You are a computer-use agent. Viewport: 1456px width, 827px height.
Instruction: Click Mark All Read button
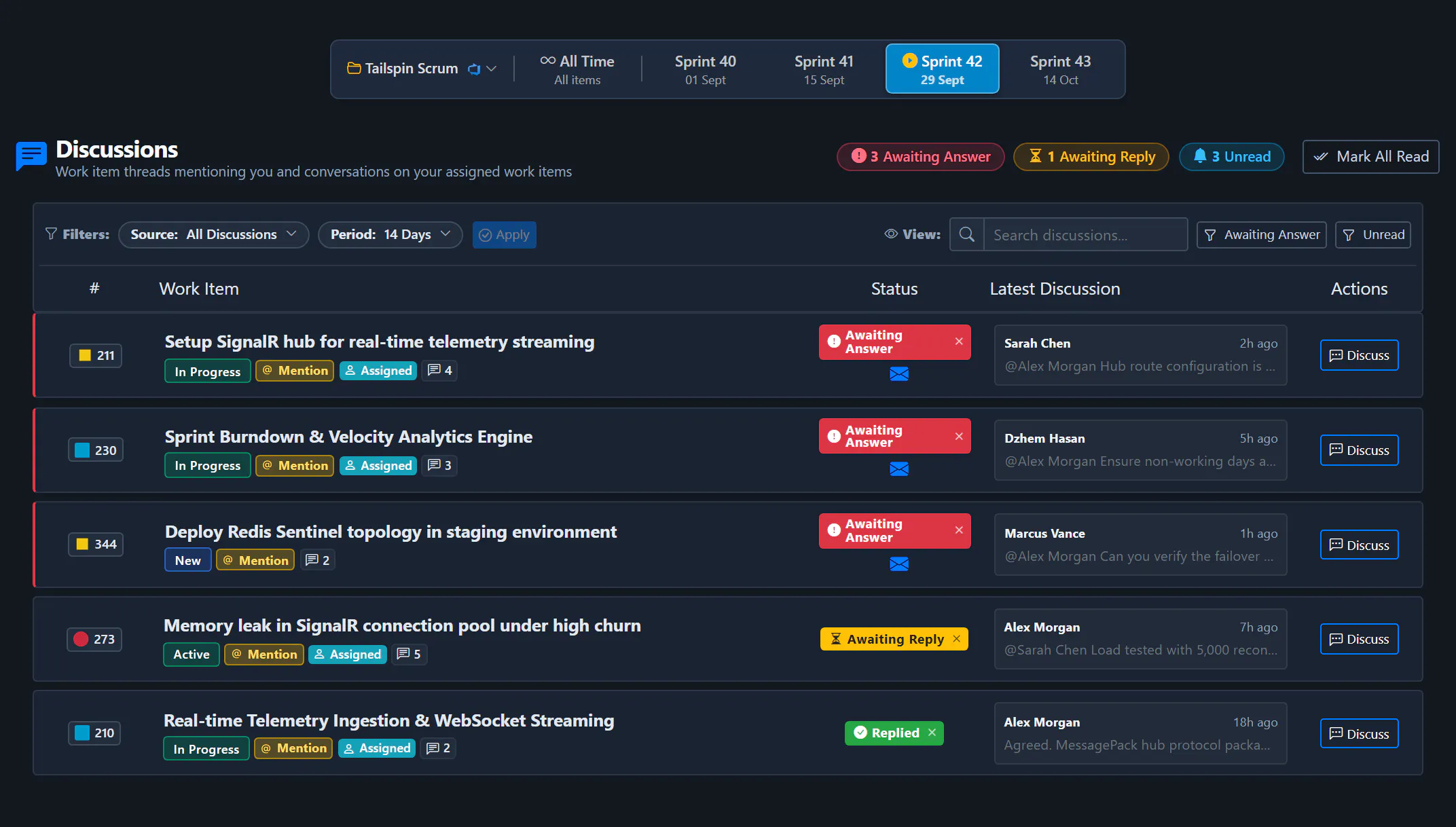(1370, 157)
